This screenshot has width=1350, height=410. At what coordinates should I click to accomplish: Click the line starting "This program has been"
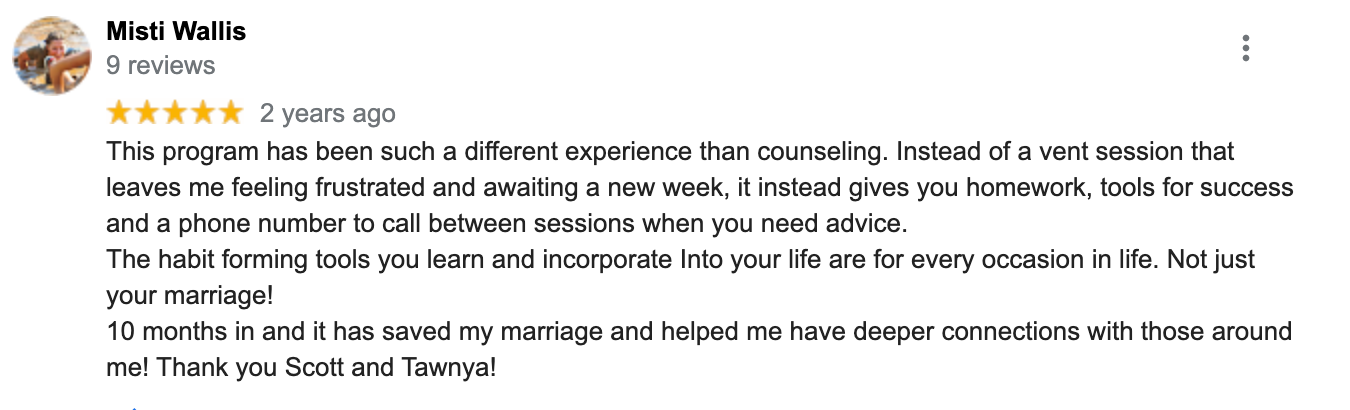pyautogui.click(x=670, y=153)
